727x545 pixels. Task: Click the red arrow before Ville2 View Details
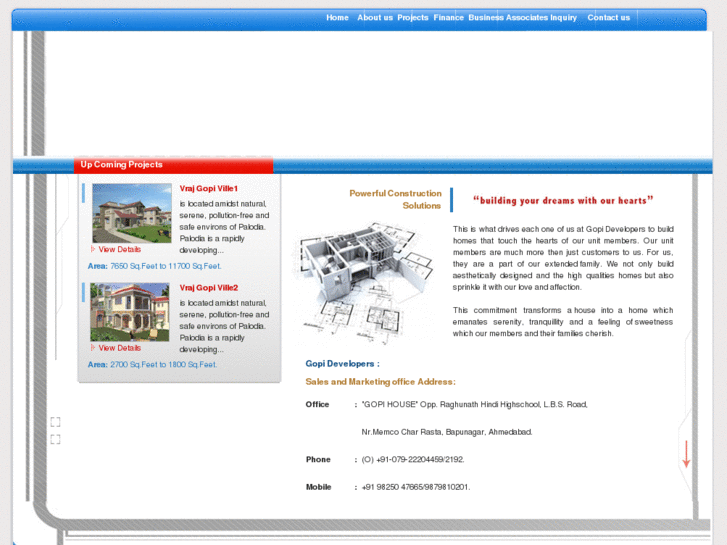93,347
